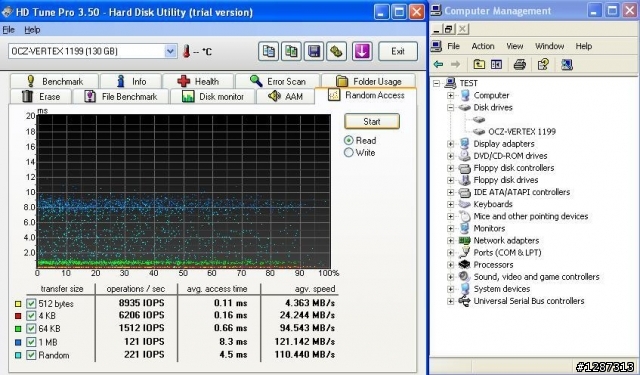640x375 pixels.
Task: Switch to the Info tab
Action: click(131, 81)
